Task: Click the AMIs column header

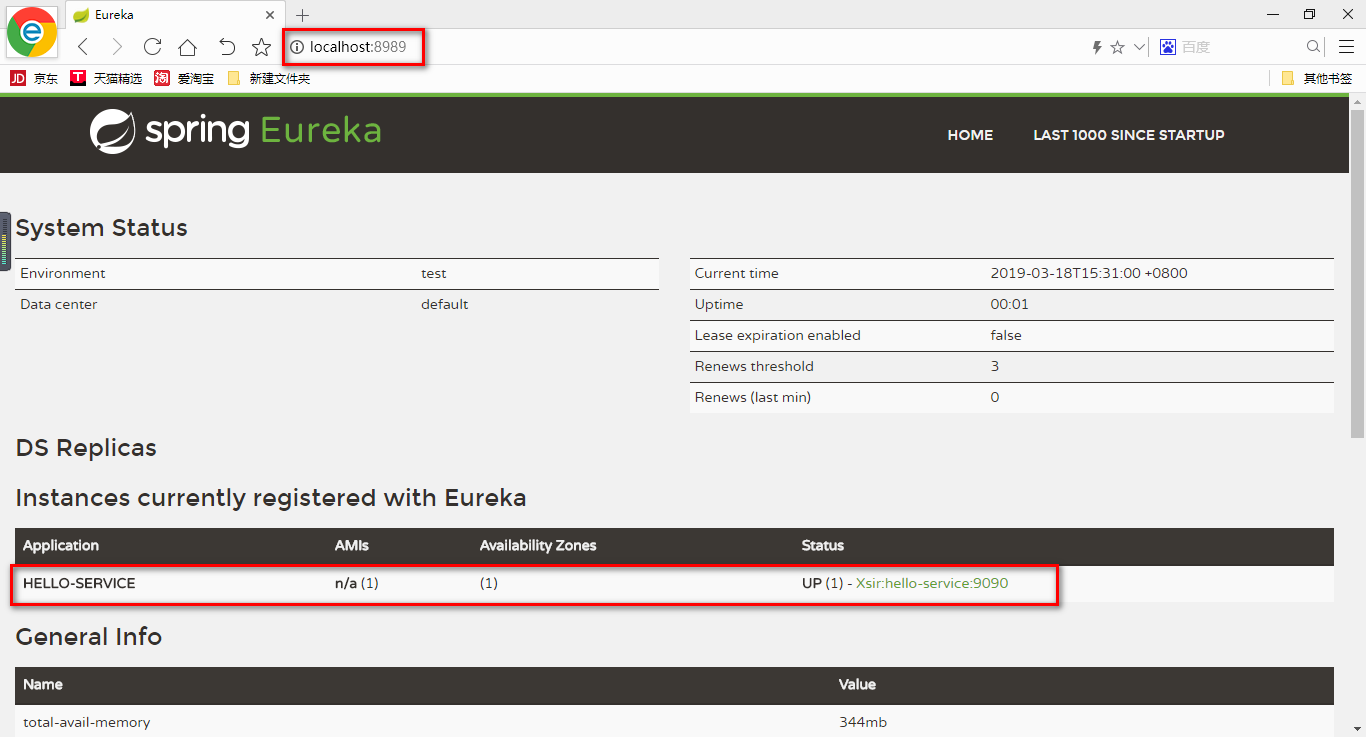Action: coord(352,545)
